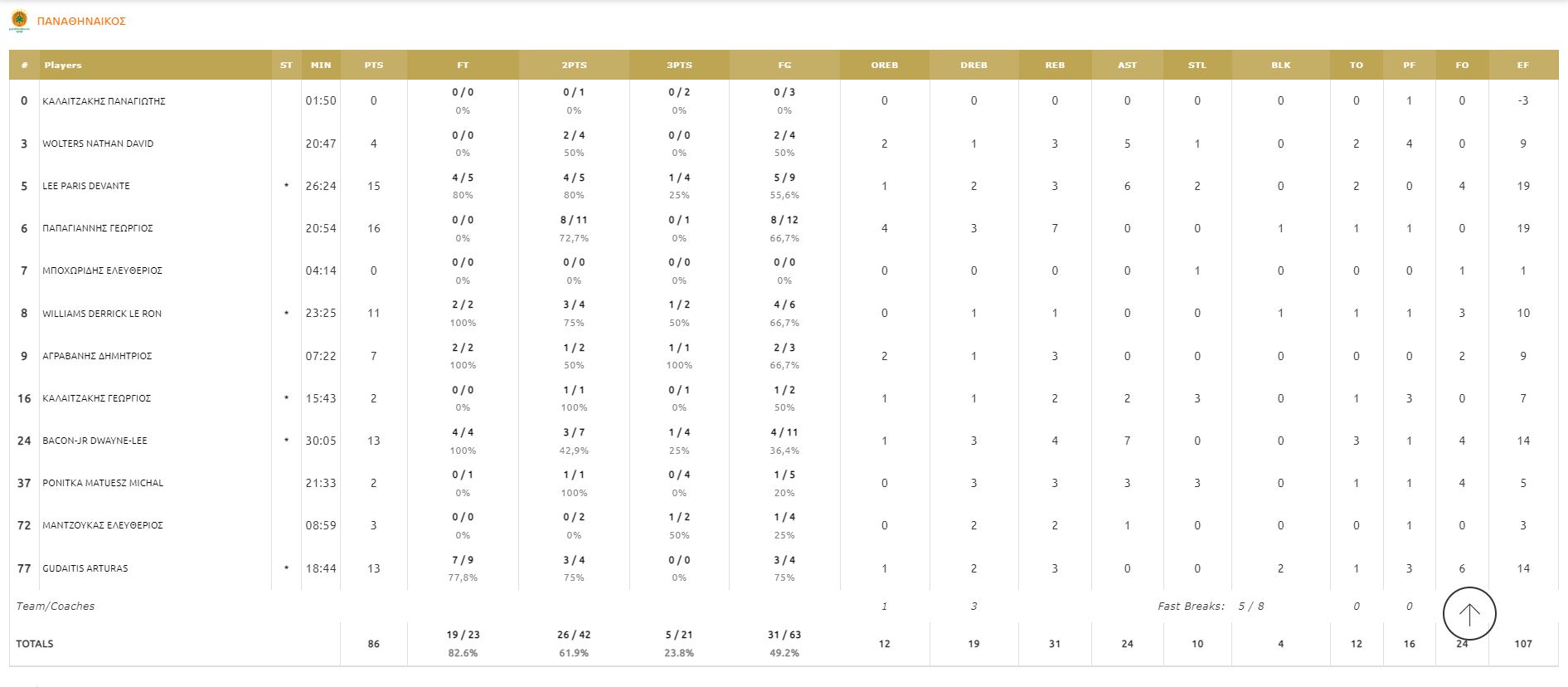Click the EF column header

tap(1522, 65)
